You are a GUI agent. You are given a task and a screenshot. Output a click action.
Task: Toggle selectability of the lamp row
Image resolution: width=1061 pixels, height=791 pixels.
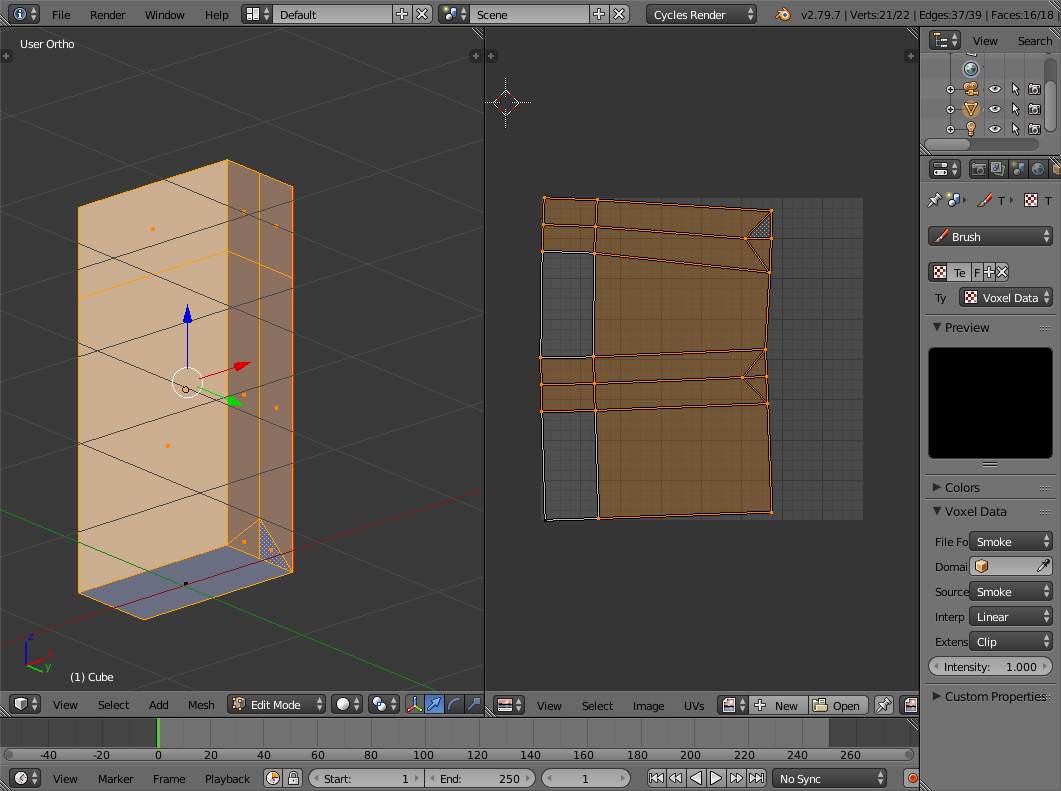click(x=1015, y=129)
